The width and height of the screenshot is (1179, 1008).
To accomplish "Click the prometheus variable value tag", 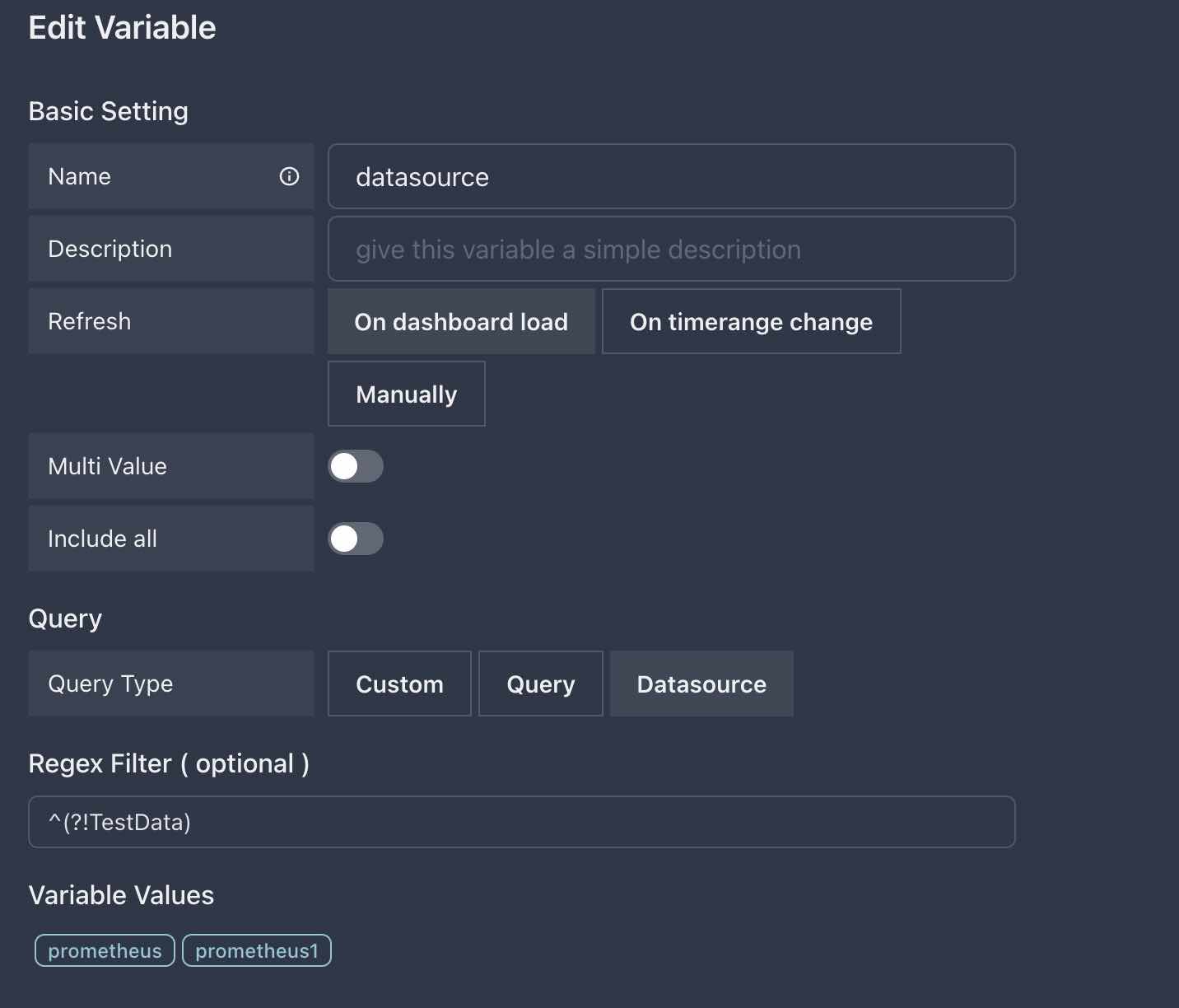I will 105,950.
